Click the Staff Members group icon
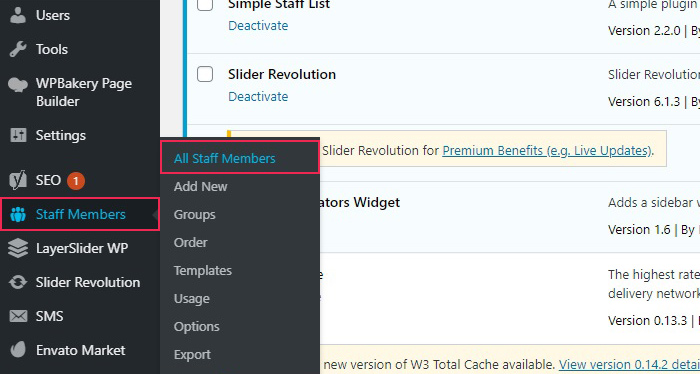This screenshot has height=374, width=700. [18, 215]
